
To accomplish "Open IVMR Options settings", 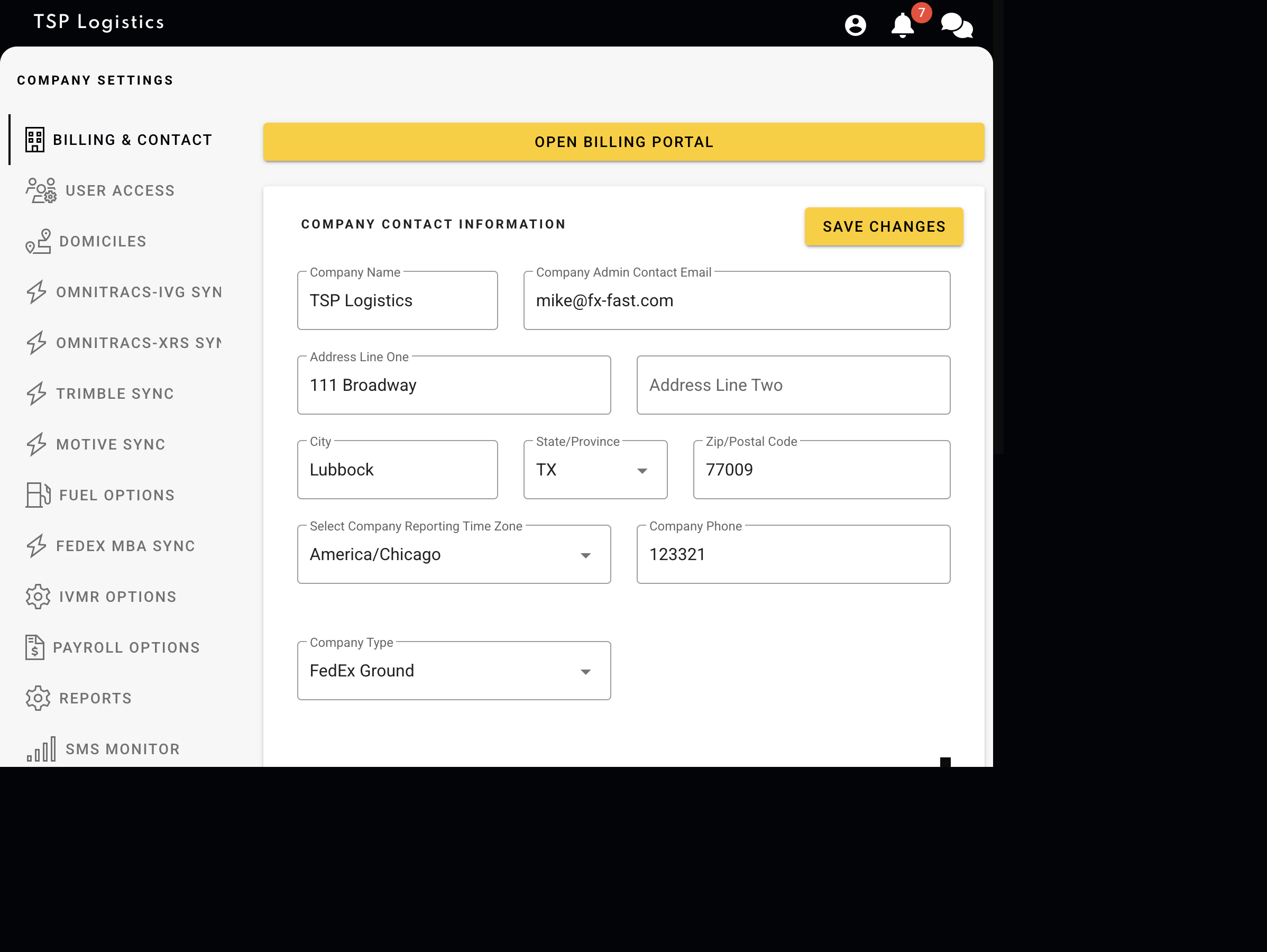I will click(x=118, y=597).
